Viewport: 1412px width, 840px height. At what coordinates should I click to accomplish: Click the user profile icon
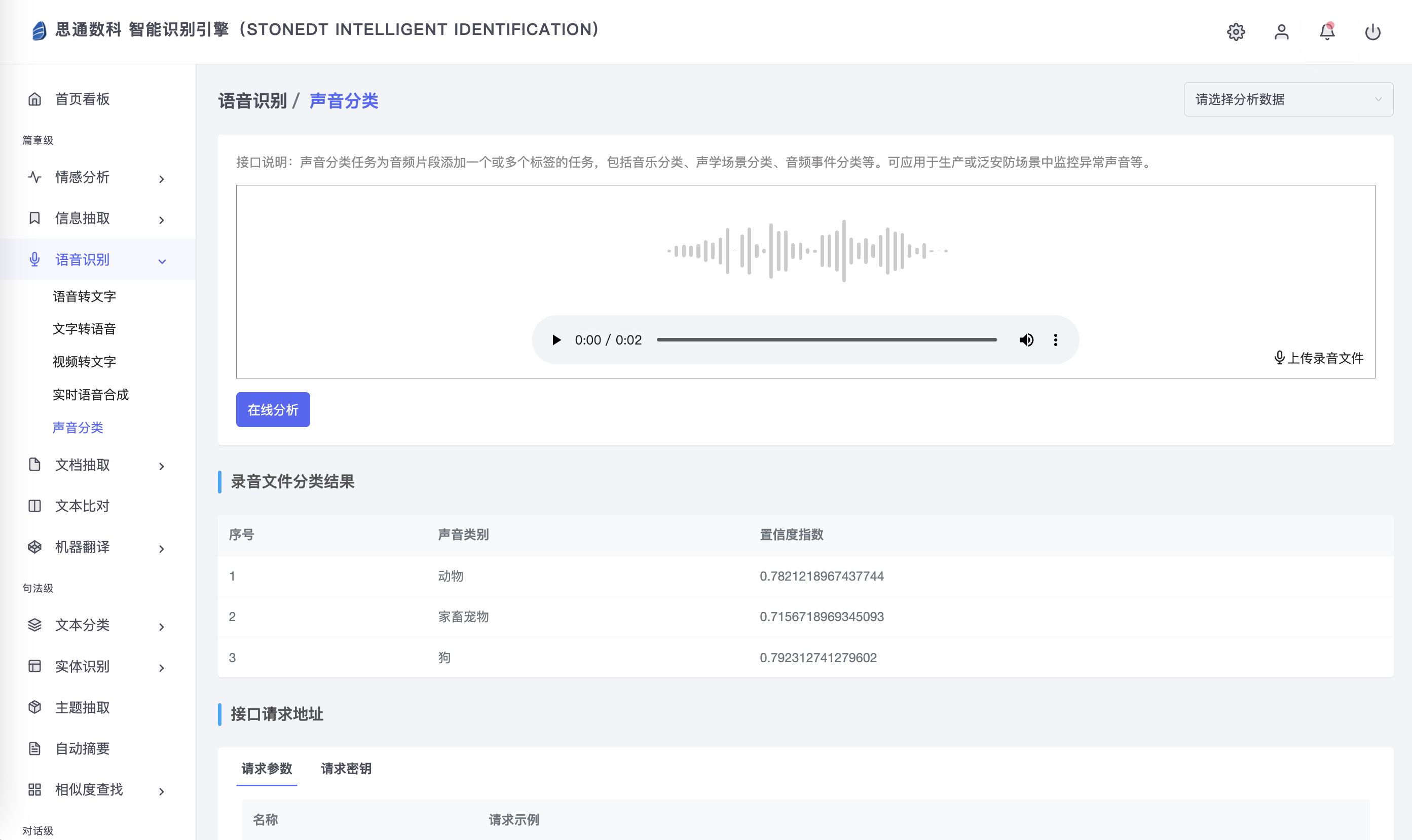1281,32
